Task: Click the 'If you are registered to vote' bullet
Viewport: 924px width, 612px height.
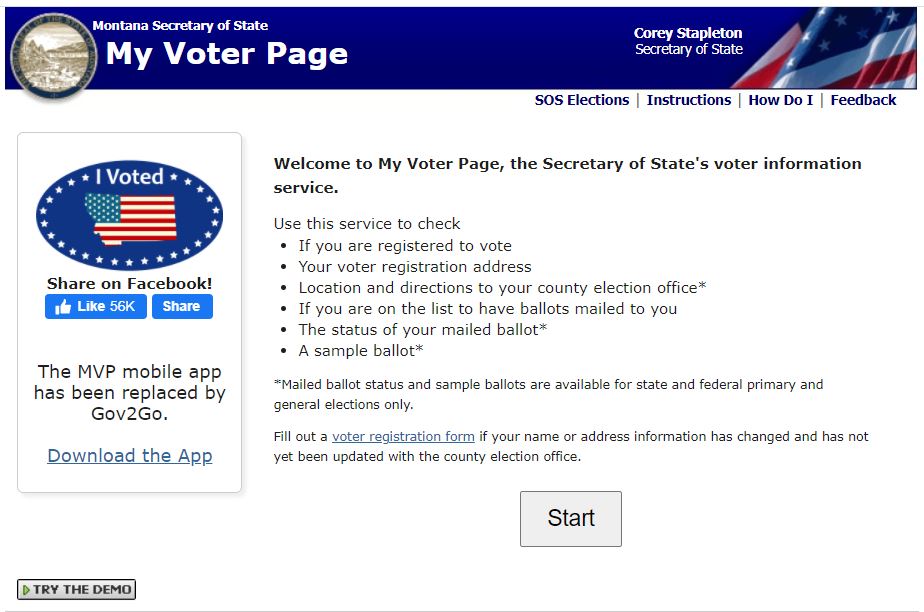Action: coord(405,246)
